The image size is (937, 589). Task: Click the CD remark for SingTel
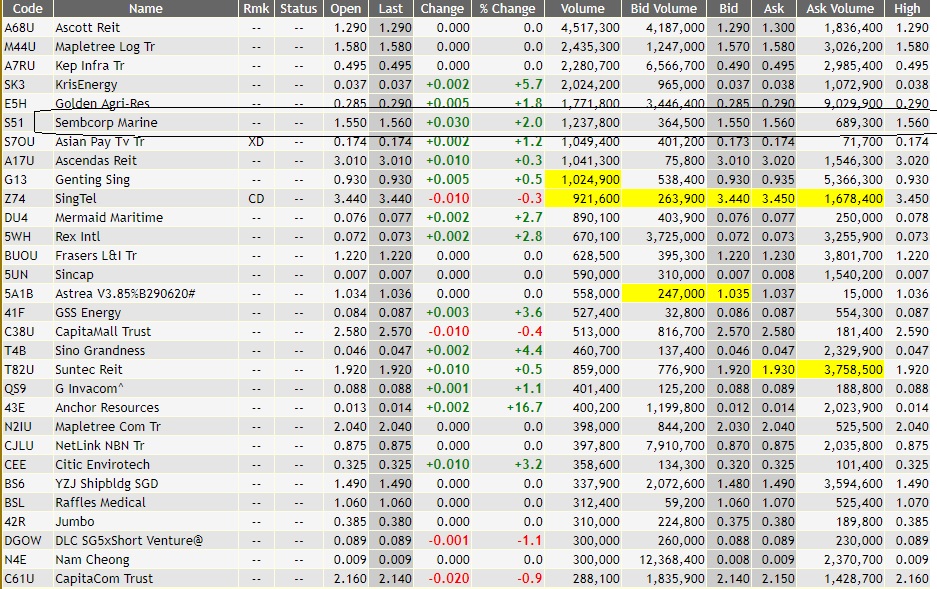(256, 198)
